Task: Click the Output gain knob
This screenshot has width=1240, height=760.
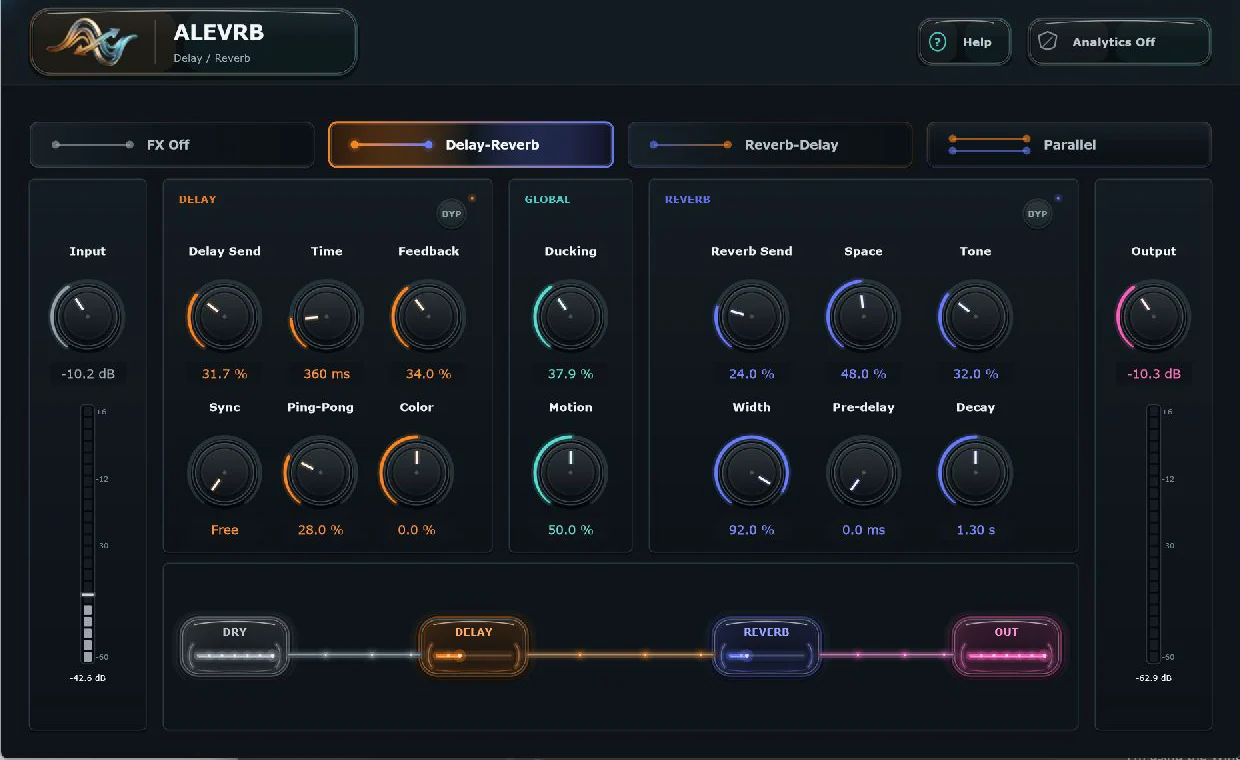Action: (1153, 316)
